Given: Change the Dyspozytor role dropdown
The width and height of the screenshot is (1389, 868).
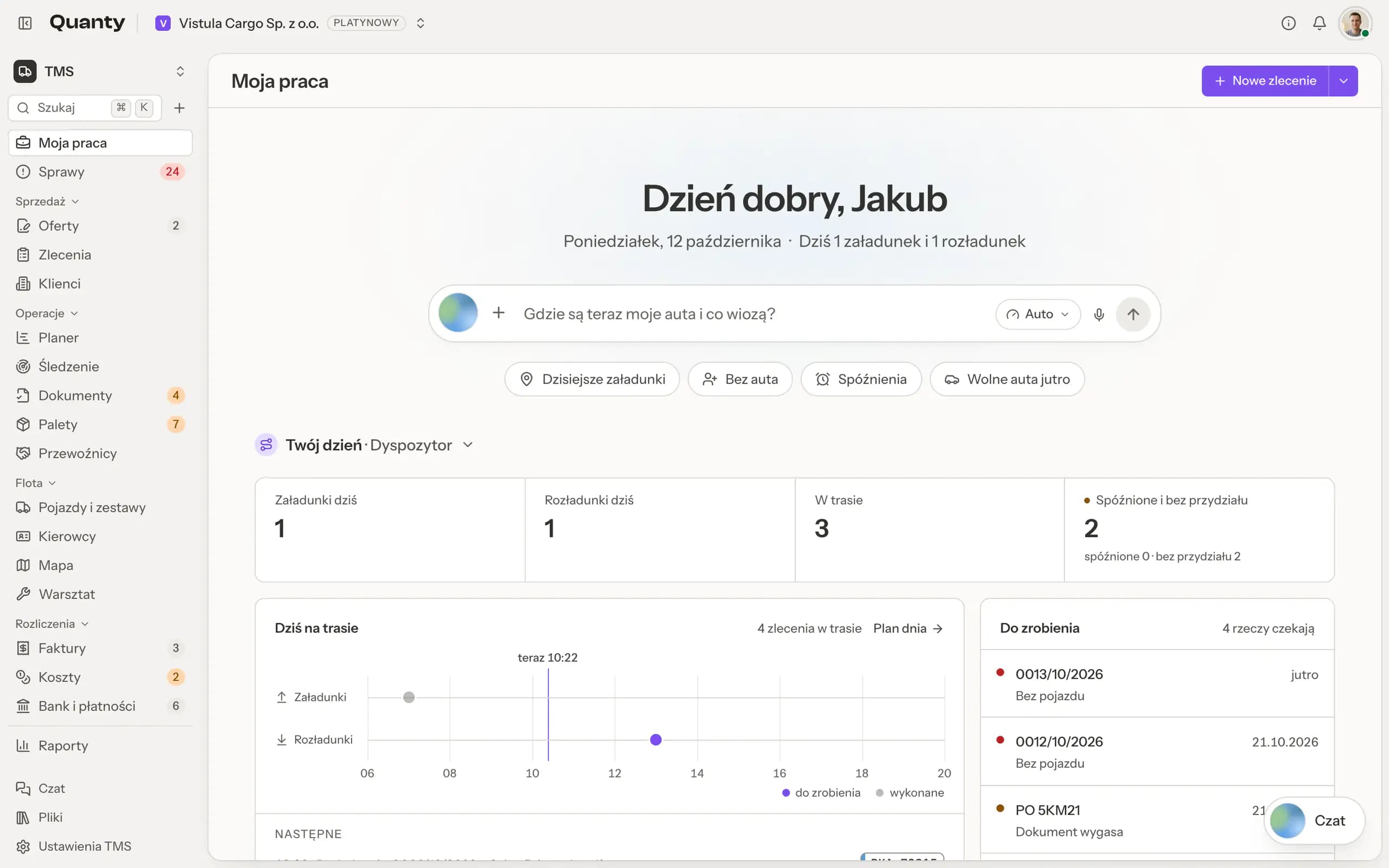Looking at the screenshot, I should [x=422, y=445].
